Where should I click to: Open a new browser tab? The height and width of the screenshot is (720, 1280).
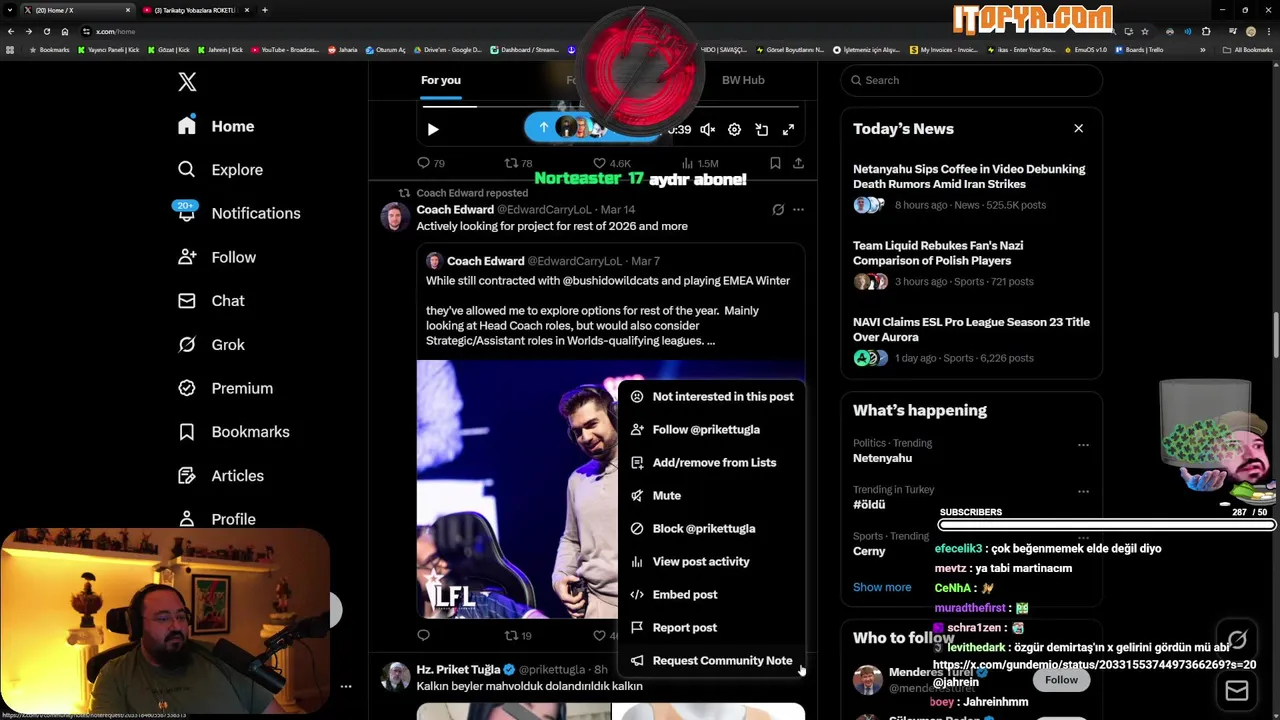click(x=264, y=10)
